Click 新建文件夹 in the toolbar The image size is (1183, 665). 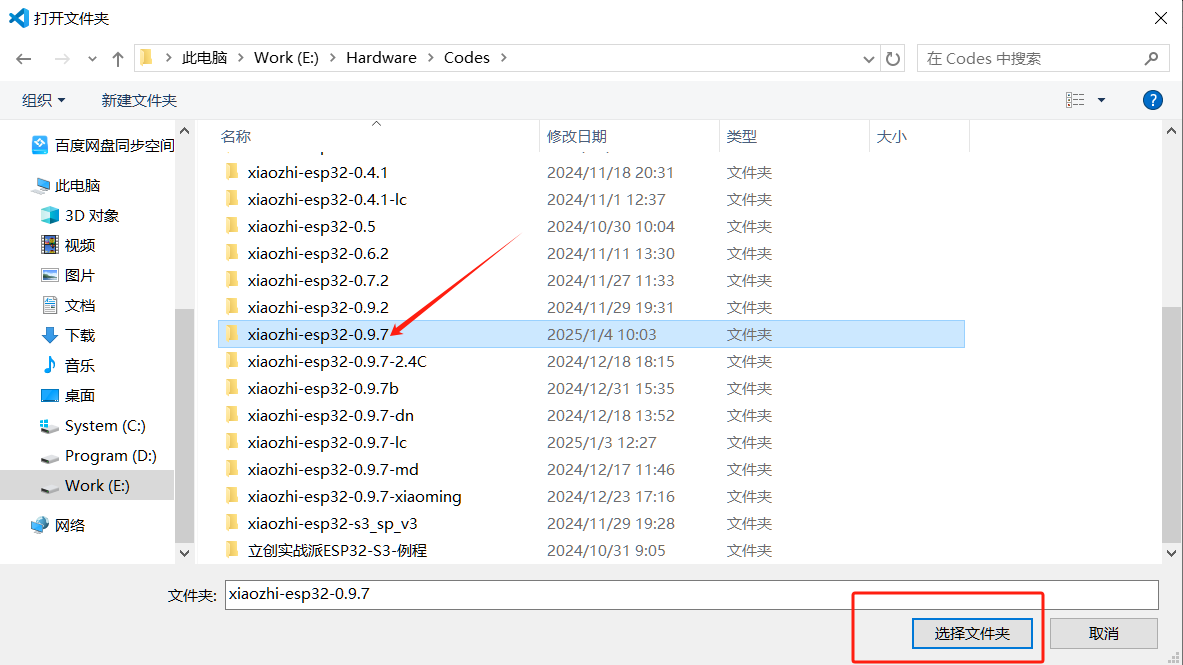pos(139,101)
